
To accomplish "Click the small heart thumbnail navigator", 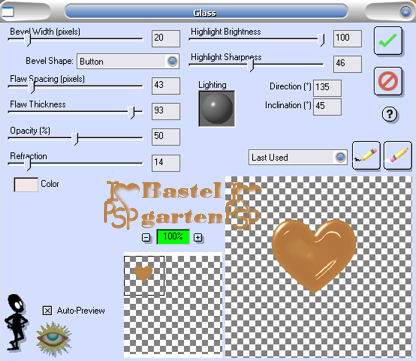I will pyautogui.click(x=144, y=276).
